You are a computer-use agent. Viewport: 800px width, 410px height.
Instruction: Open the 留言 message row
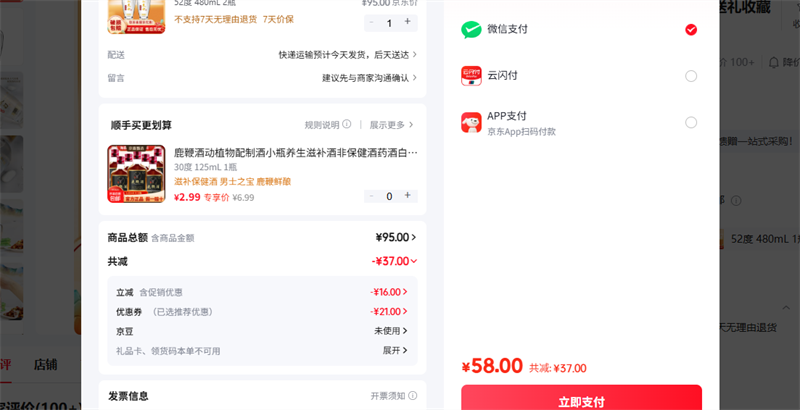[x=368, y=77]
